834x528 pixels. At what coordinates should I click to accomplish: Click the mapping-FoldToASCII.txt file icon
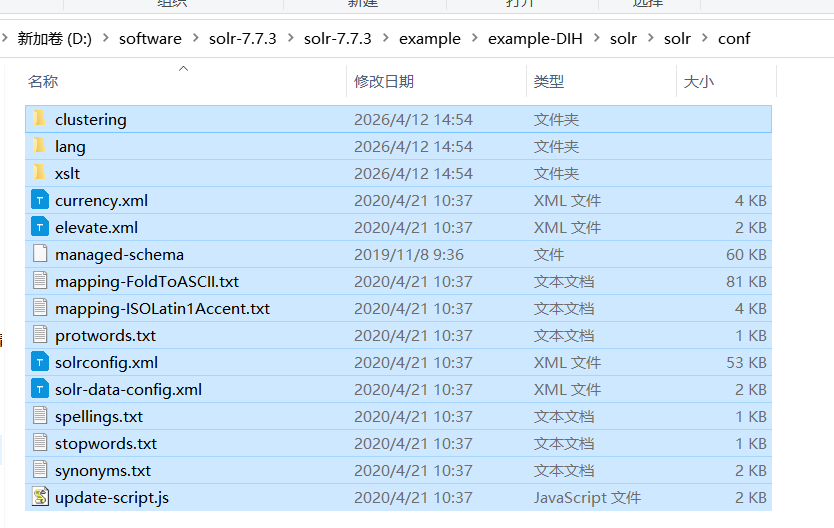point(40,281)
